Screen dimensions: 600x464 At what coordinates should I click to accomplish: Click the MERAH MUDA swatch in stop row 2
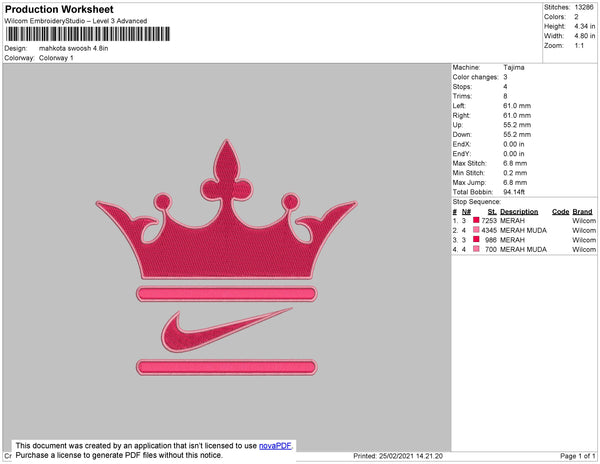(x=476, y=230)
